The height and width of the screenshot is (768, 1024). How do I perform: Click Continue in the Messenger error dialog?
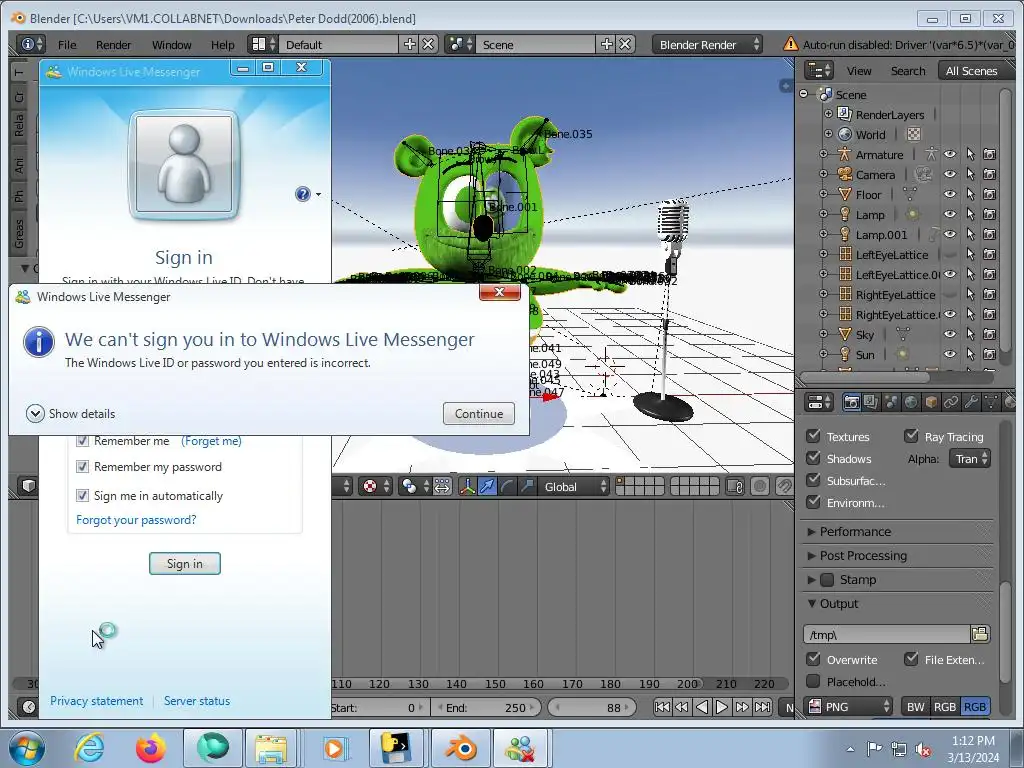[x=479, y=413]
